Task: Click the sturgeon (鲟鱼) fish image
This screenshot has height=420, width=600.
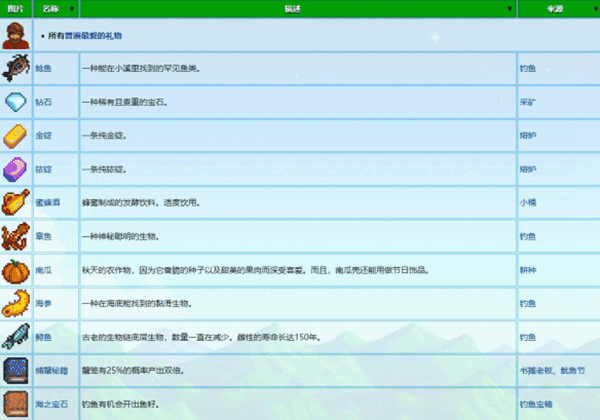Action: (x=16, y=337)
